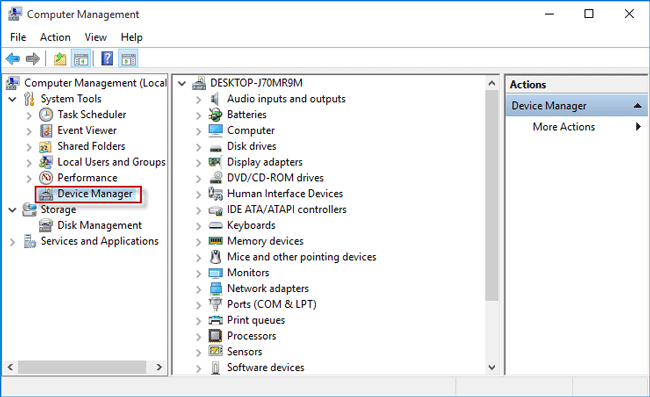Click the Display adapters icon

click(215, 162)
